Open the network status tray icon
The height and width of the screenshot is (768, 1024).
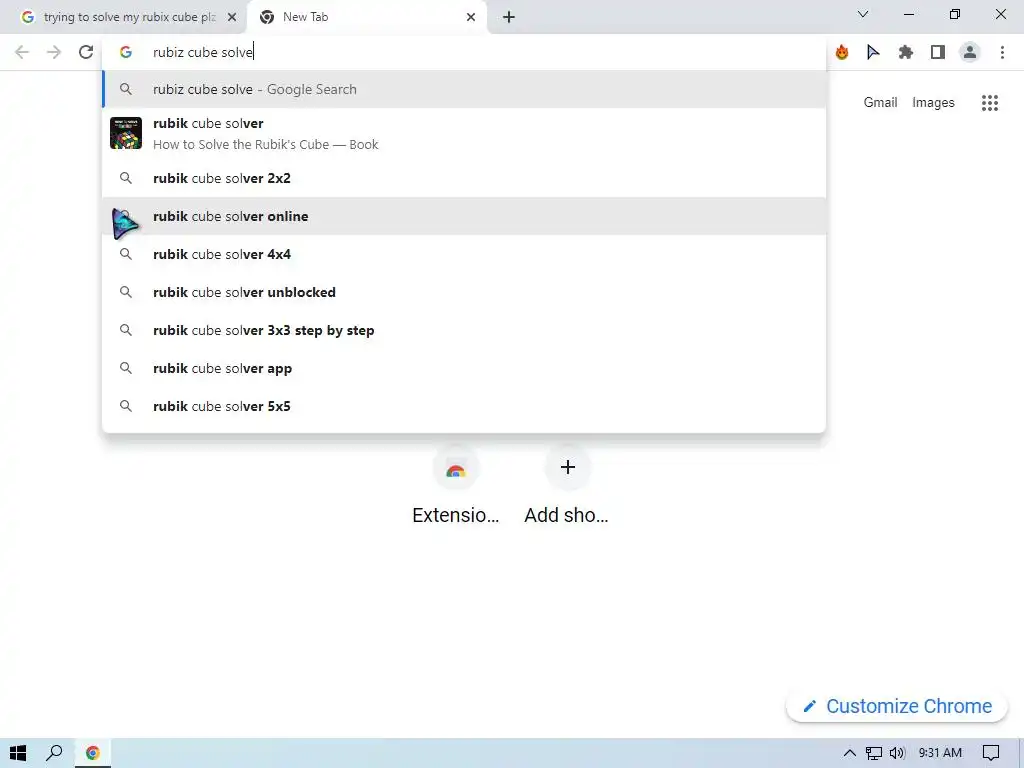[x=874, y=753]
